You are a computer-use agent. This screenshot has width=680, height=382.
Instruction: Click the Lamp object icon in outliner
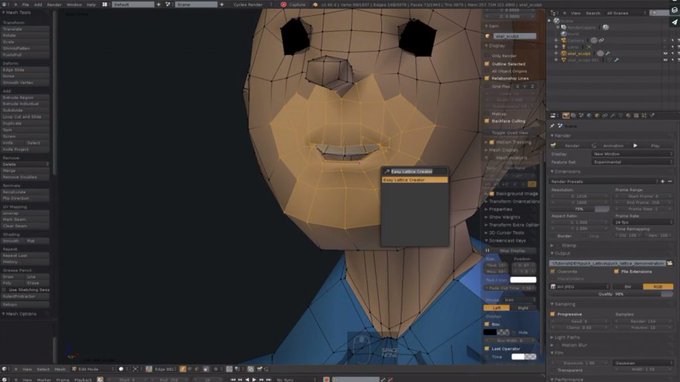(x=563, y=47)
